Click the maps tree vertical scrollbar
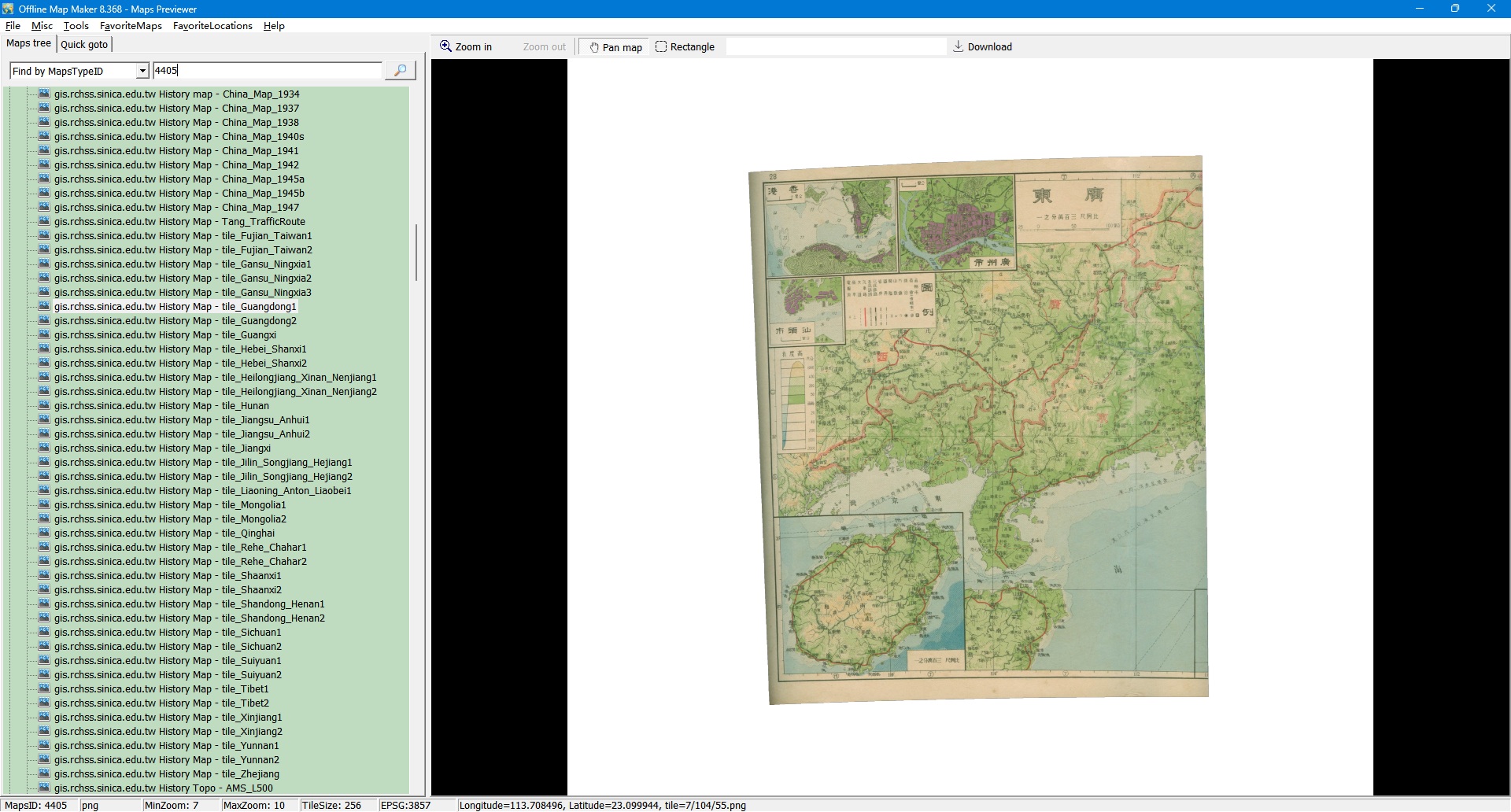Screen dimensions: 1511x812 pyautogui.click(x=416, y=252)
